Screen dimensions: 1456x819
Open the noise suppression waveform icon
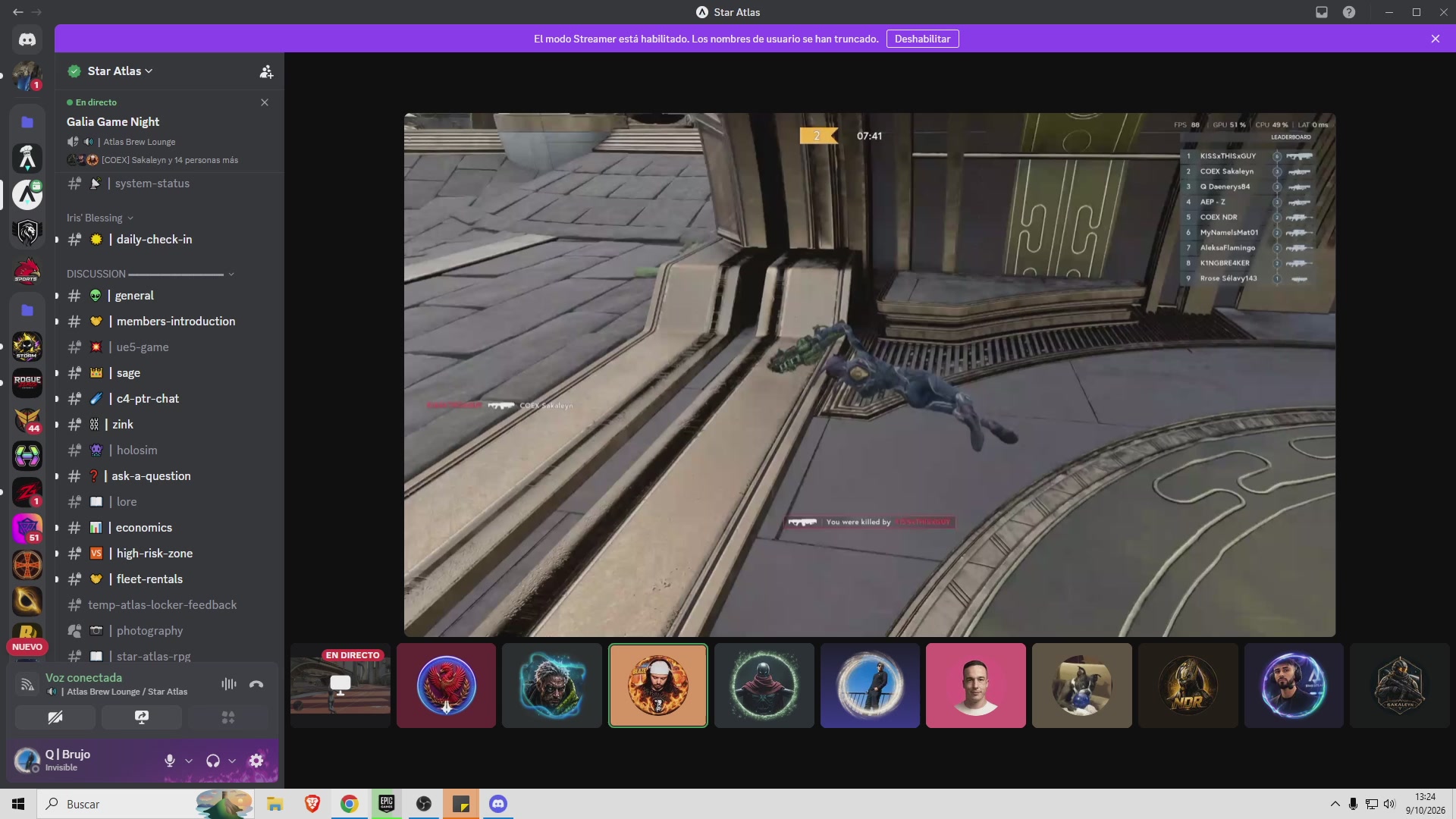pyautogui.click(x=228, y=684)
